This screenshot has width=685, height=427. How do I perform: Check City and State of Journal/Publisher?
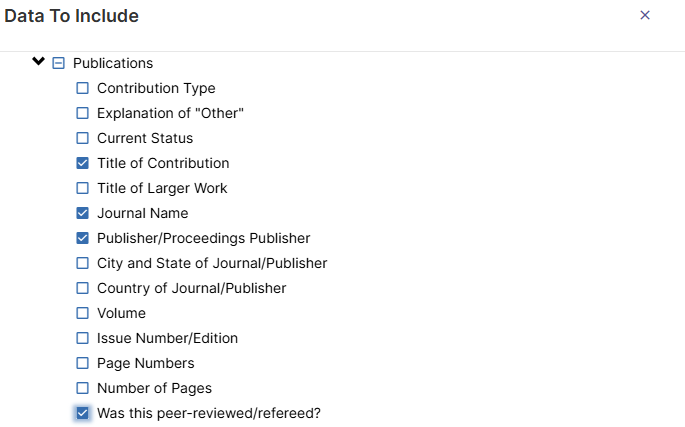83,263
